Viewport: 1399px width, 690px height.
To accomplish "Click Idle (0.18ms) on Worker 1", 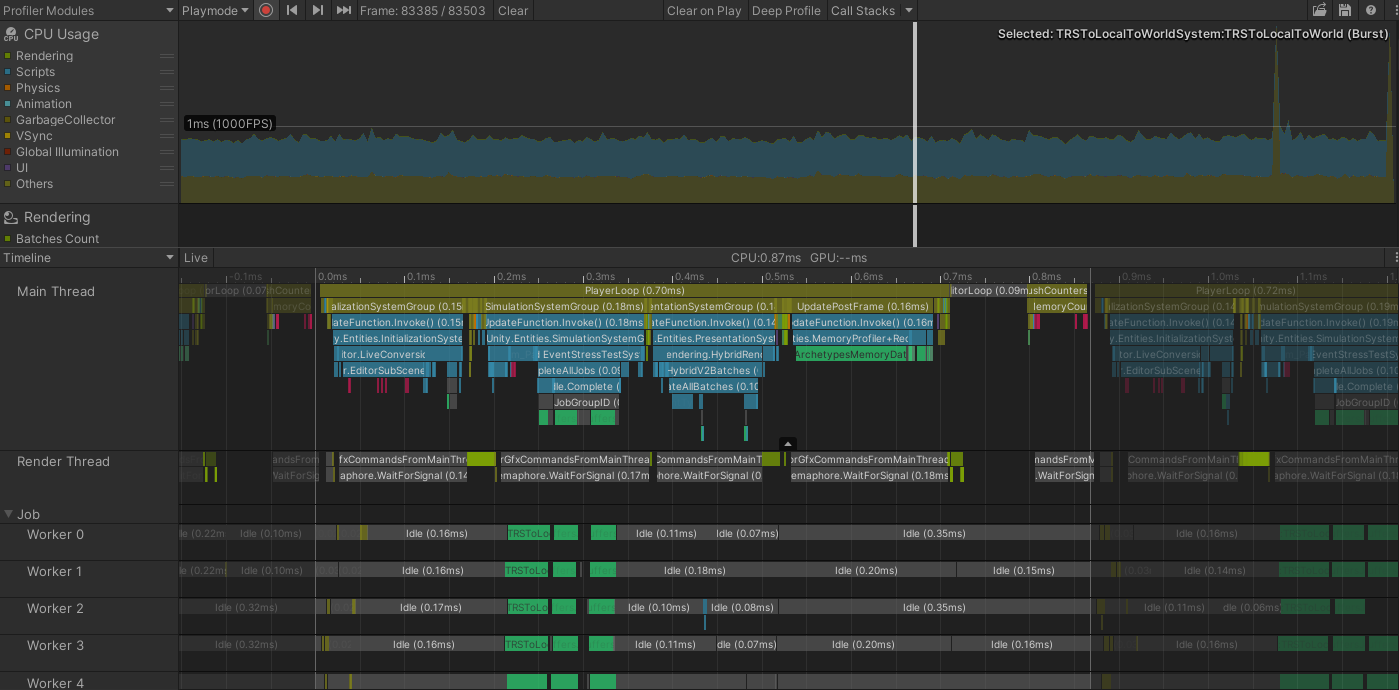I will (694, 570).
